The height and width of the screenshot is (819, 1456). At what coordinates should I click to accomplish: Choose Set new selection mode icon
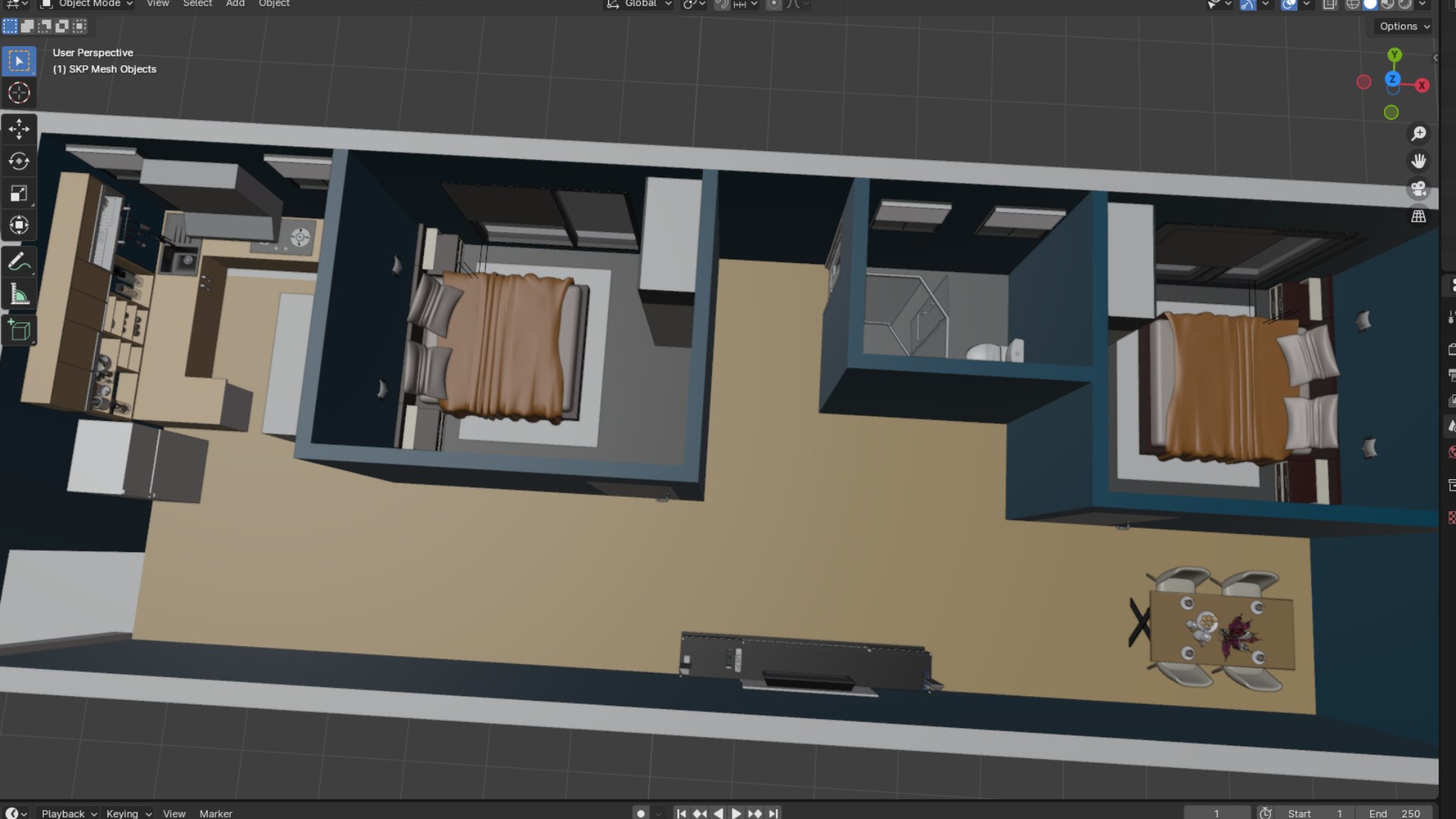coord(10,27)
